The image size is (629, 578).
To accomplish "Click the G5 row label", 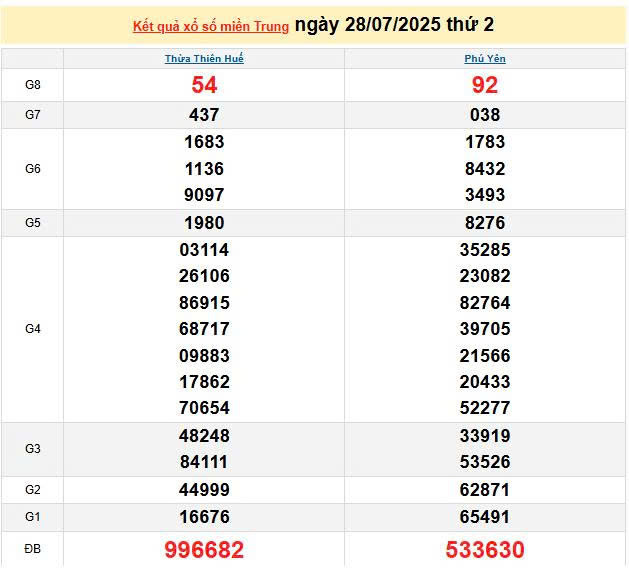I will coord(32,223).
